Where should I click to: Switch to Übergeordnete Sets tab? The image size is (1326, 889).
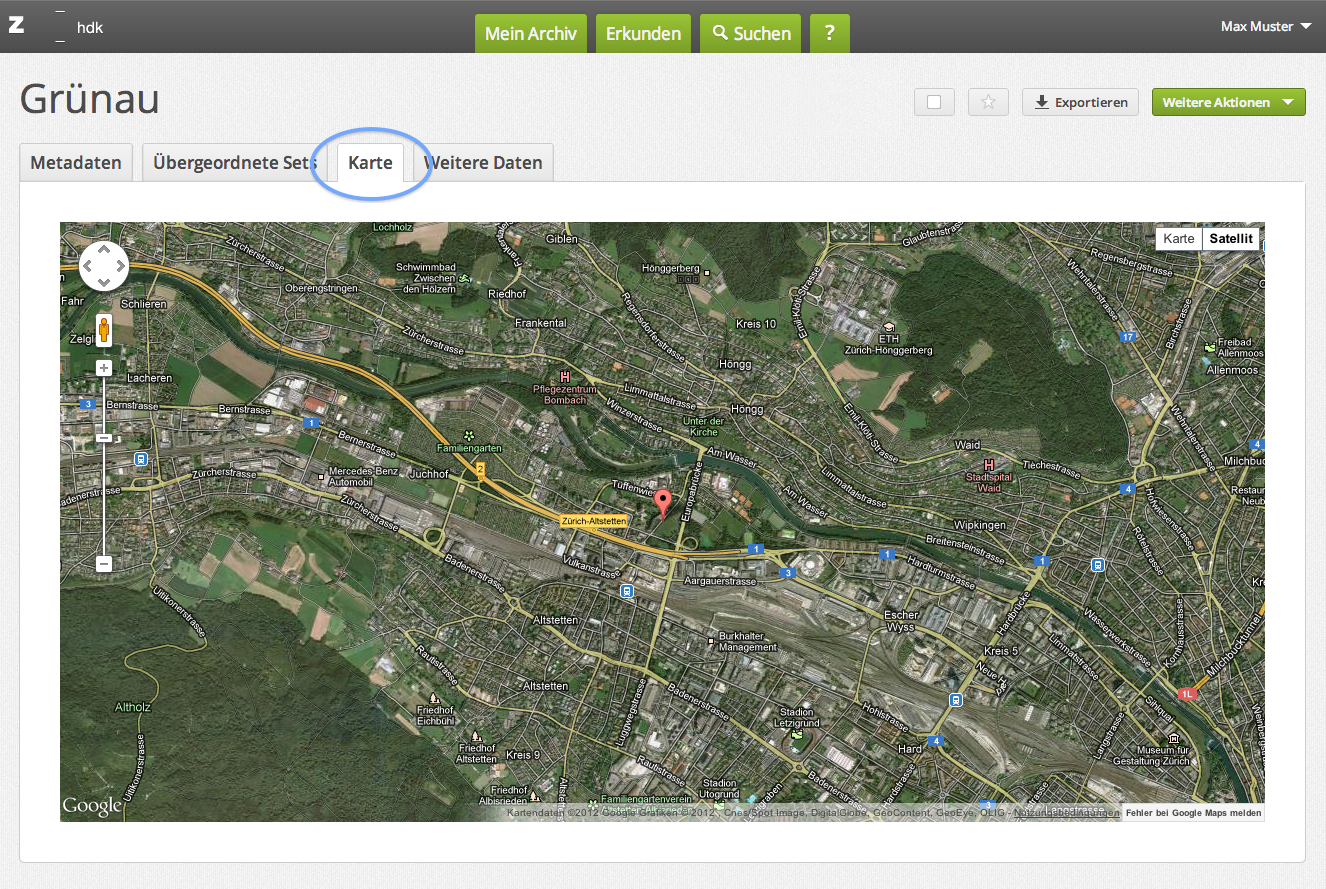pos(235,163)
